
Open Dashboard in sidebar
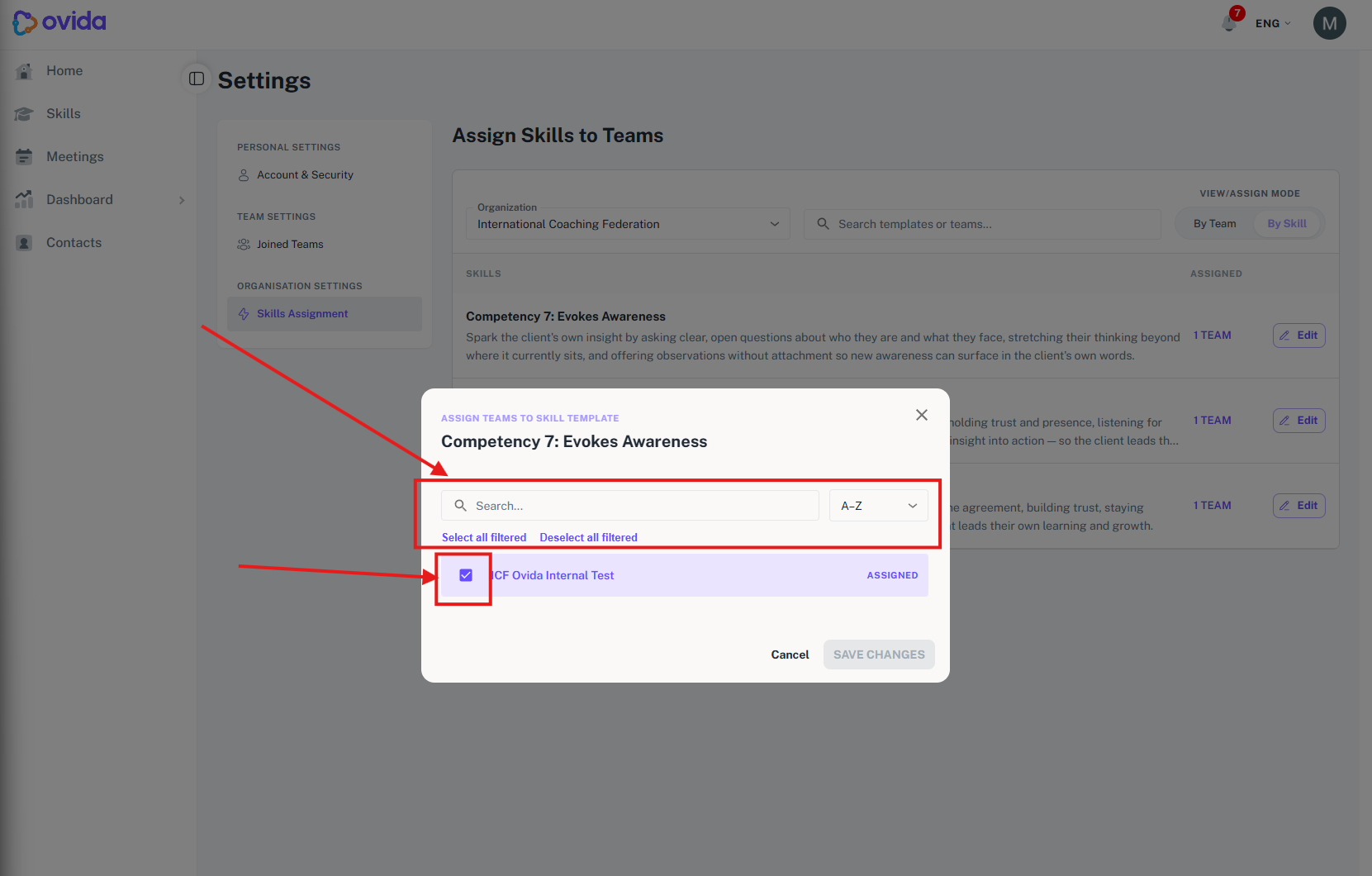coord(79,200)
